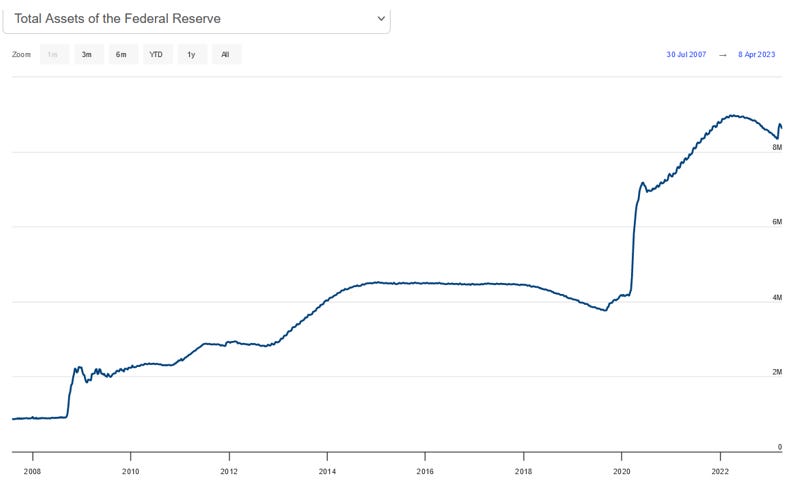Click the Zoom label text
Screen dimensions: 795x488
pyautogui.click(x=21, y=54)
